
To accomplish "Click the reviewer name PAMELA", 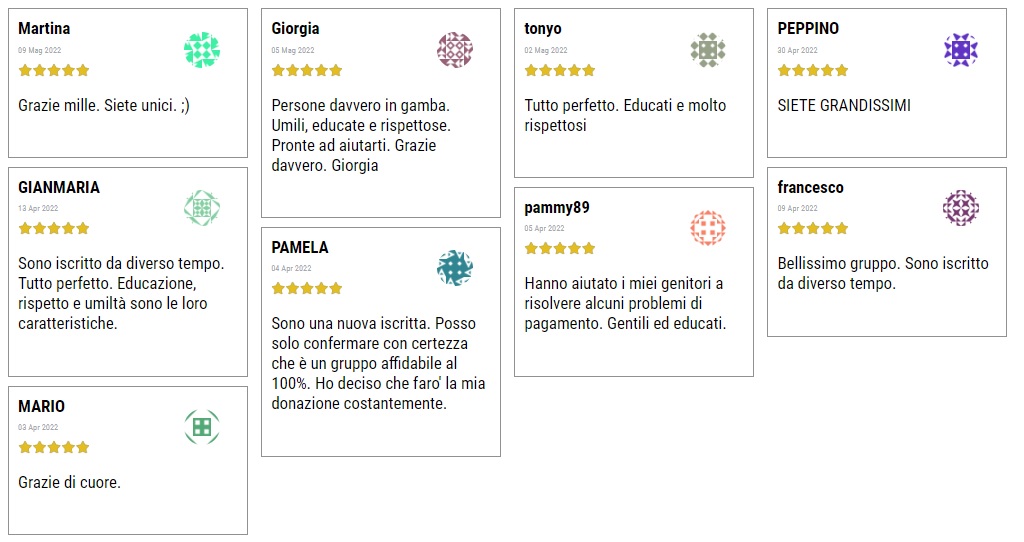I will 300,248.
